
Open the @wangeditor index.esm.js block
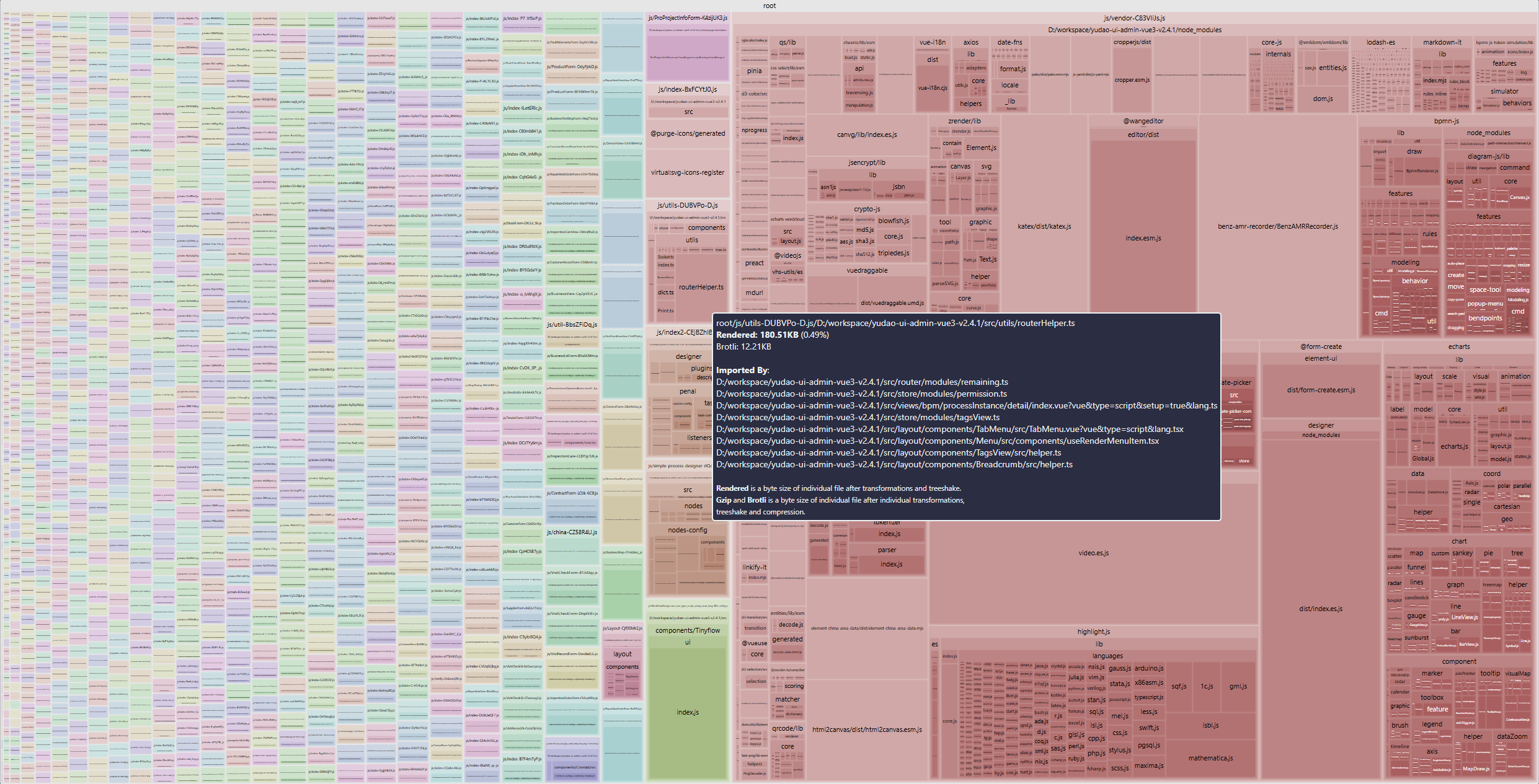[1143, 239]
